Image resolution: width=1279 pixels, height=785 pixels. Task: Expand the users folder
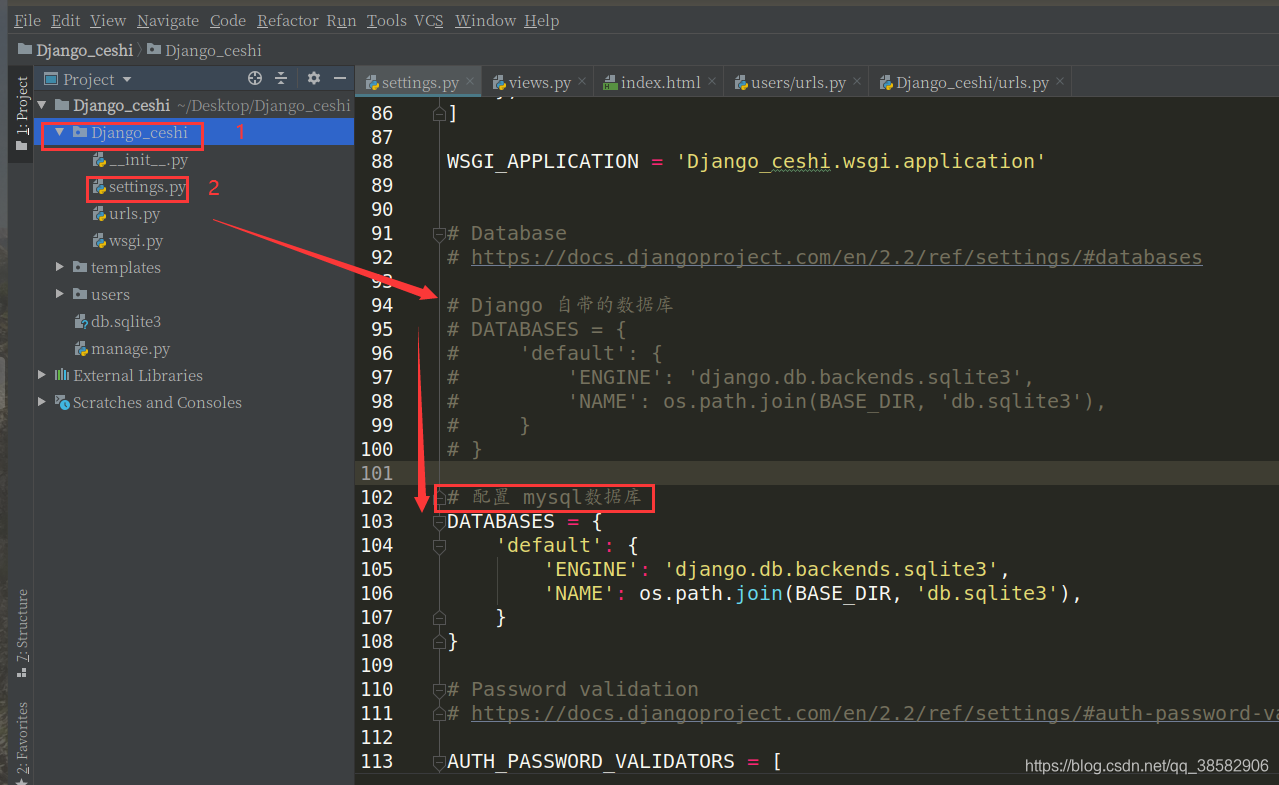pyautogui.click(x=58, y=294)
